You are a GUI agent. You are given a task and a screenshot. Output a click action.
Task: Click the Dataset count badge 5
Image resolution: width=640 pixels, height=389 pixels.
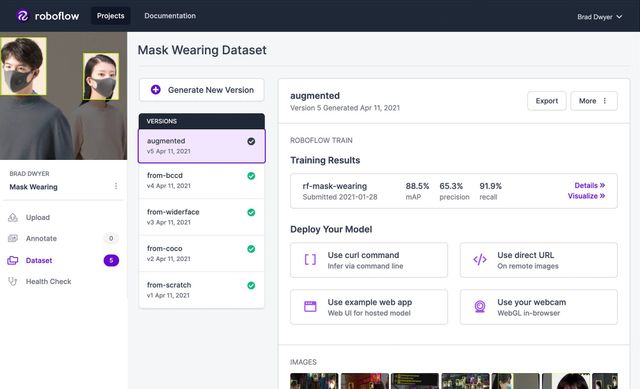[x=111, y=260]
